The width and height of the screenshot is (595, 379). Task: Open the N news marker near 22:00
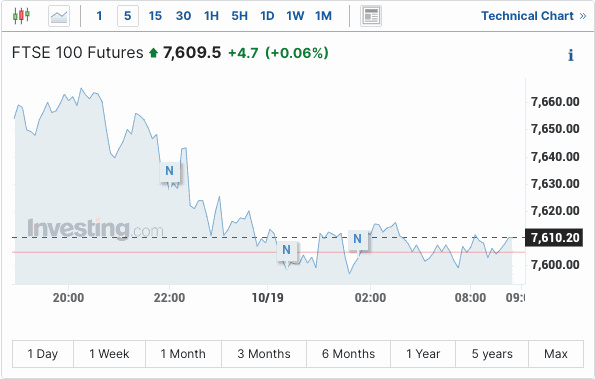click(170, 171)
